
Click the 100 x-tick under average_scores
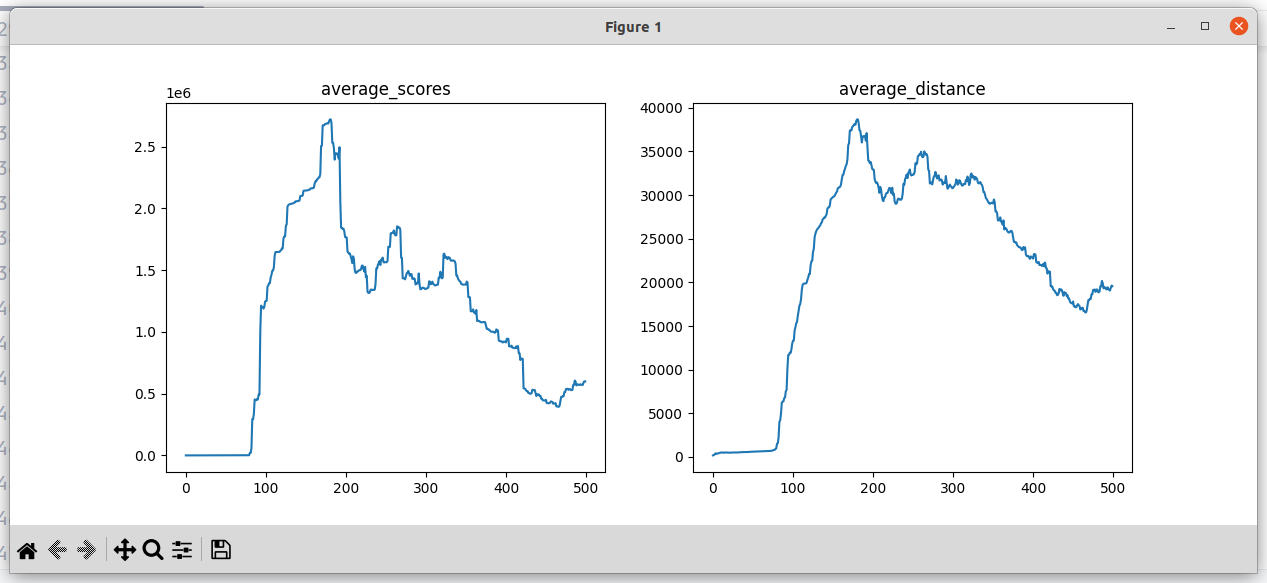(266, 488)
